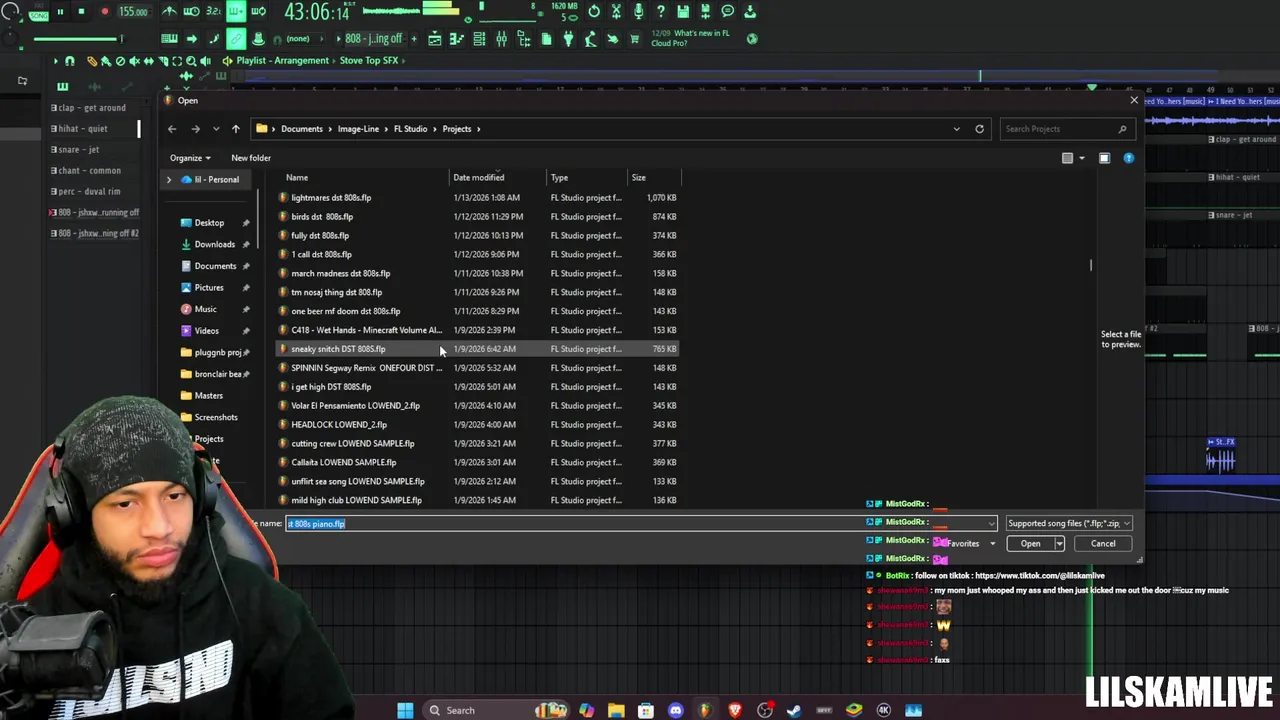Open the change-view options dropdown arrow
The width and height of the screenshot is (1280, 720).
(1082, 158)
